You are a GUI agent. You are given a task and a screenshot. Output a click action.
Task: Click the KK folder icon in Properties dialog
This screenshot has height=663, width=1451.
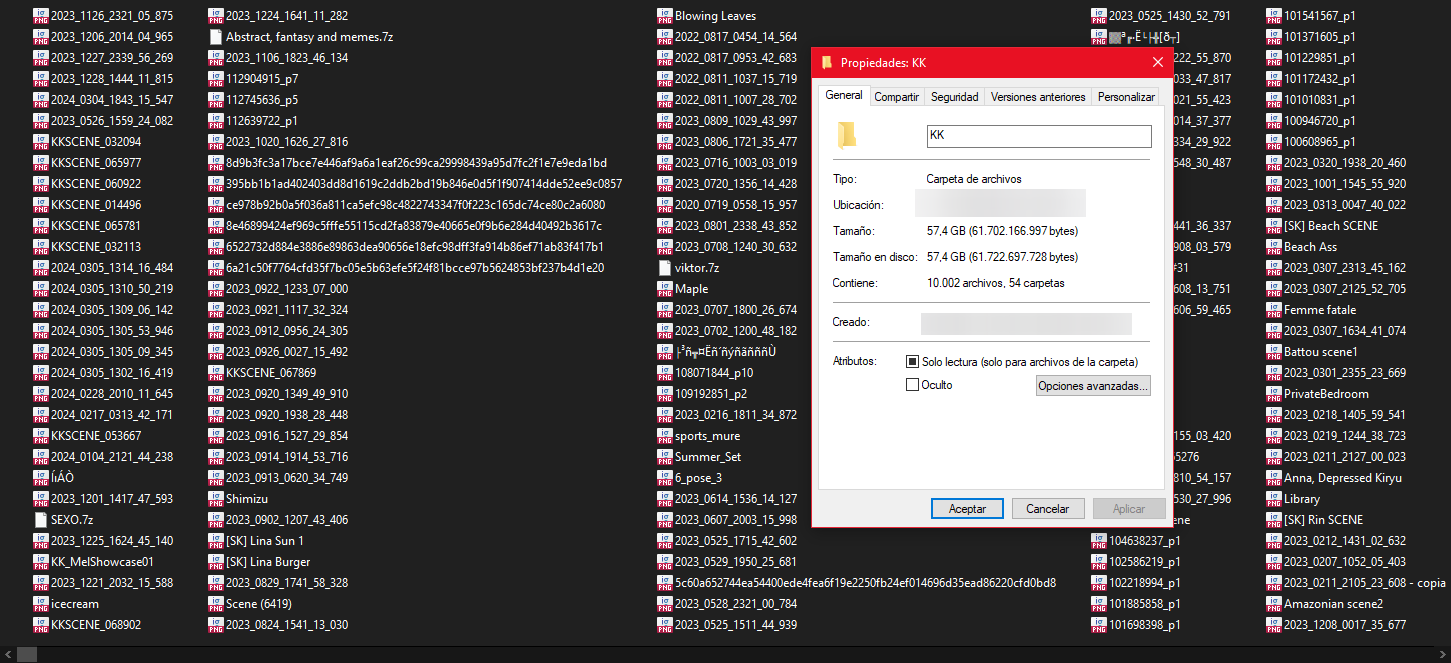847,135
